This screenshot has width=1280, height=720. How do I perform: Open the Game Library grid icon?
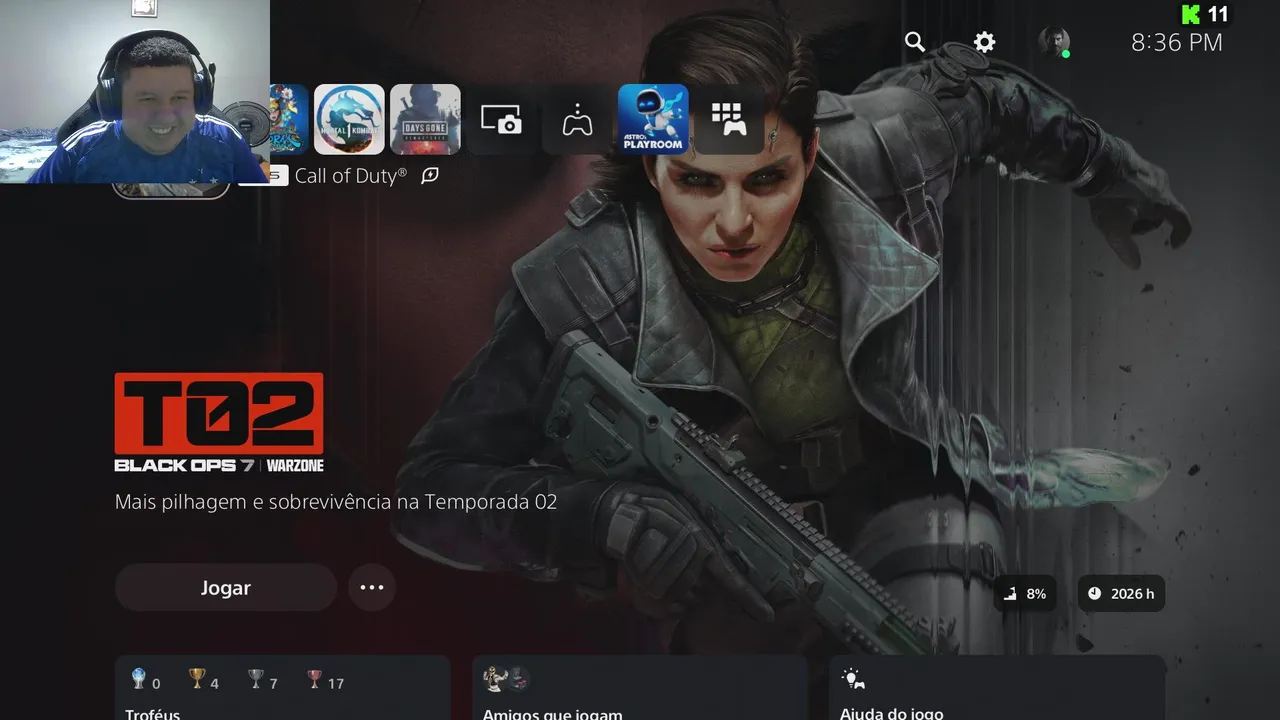pyautogui.click(x=729, y=119)
